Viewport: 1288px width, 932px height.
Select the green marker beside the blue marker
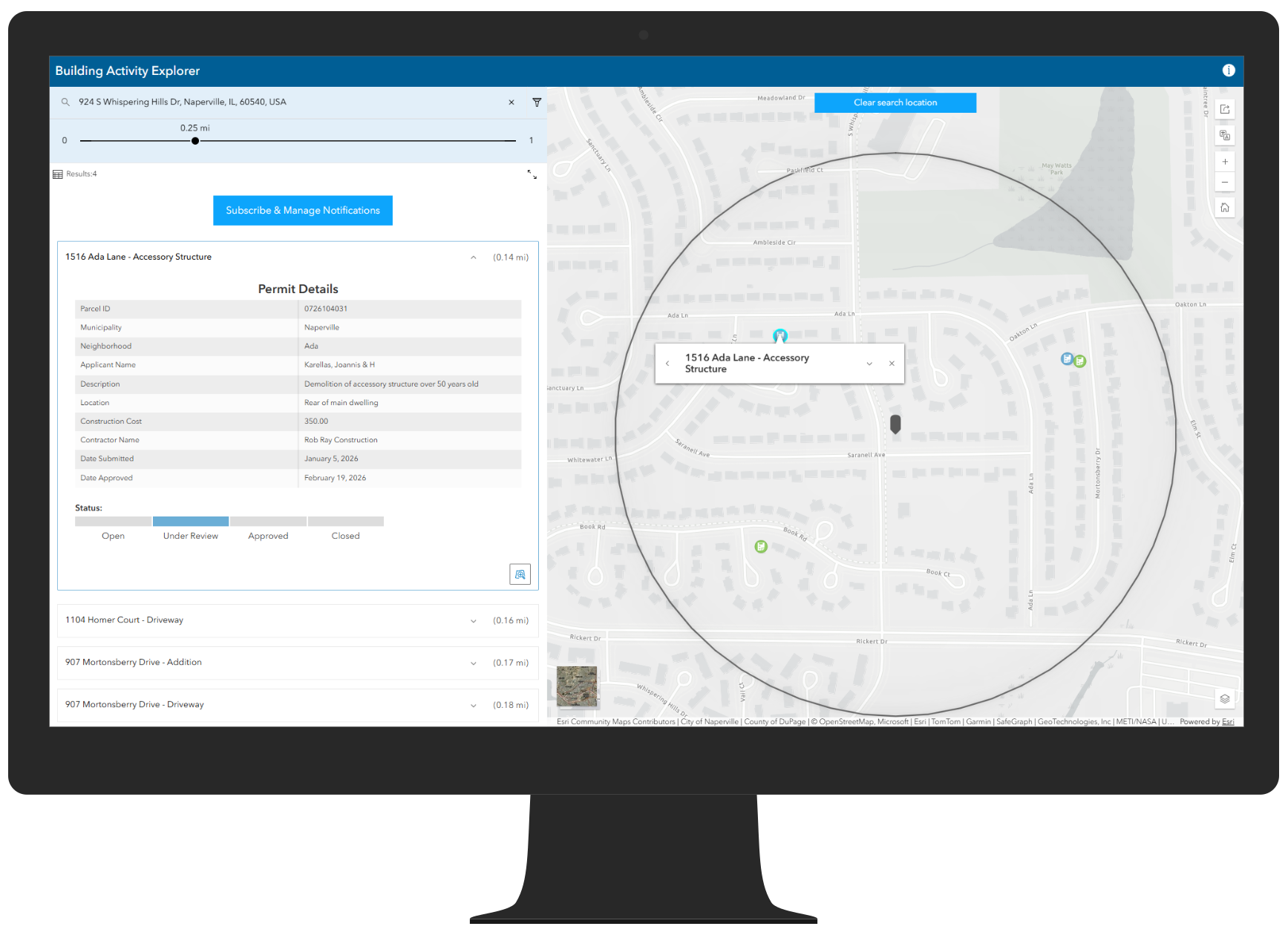[1080, 361]
